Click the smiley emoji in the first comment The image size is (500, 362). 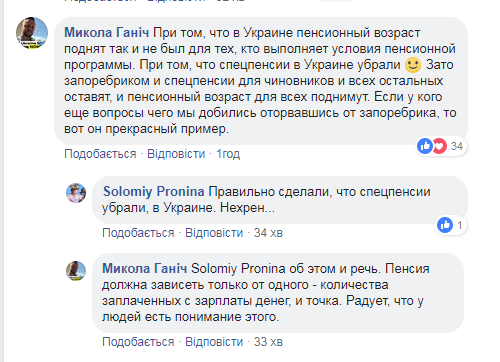pos(413,65)
